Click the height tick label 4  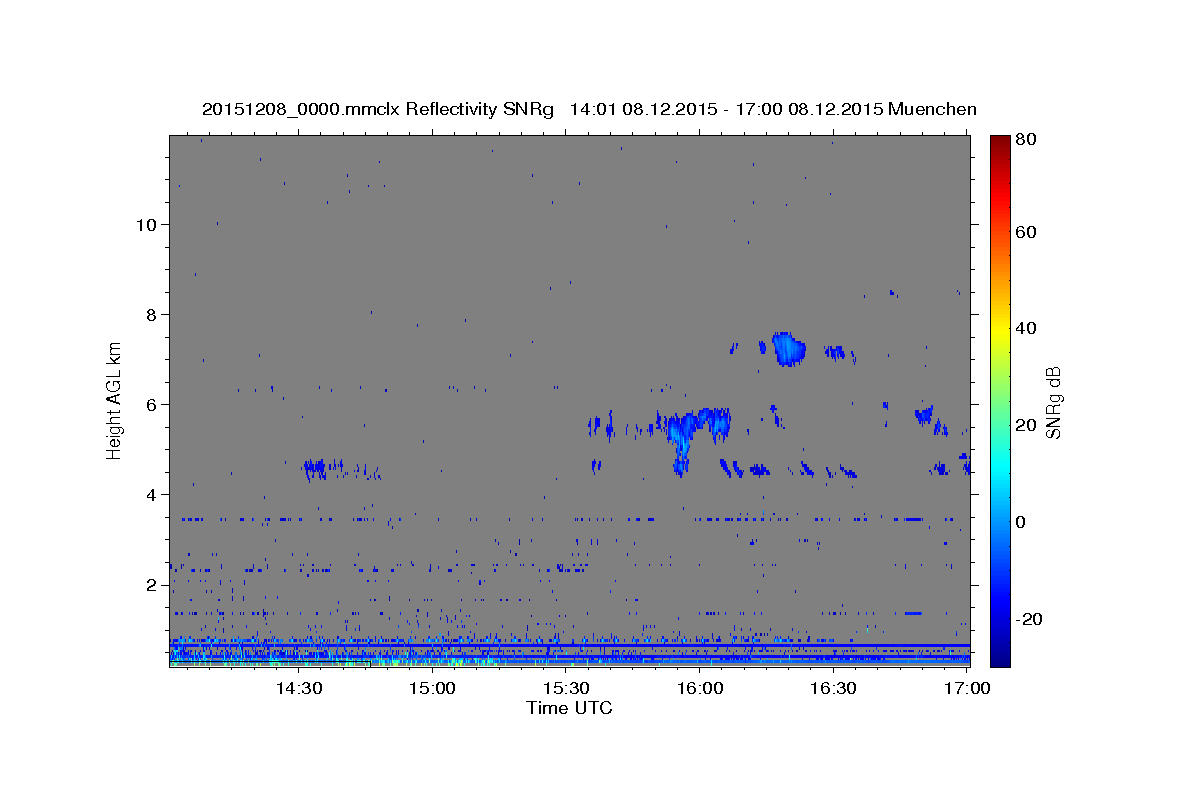pyautogui.click(x=153, y=494)
